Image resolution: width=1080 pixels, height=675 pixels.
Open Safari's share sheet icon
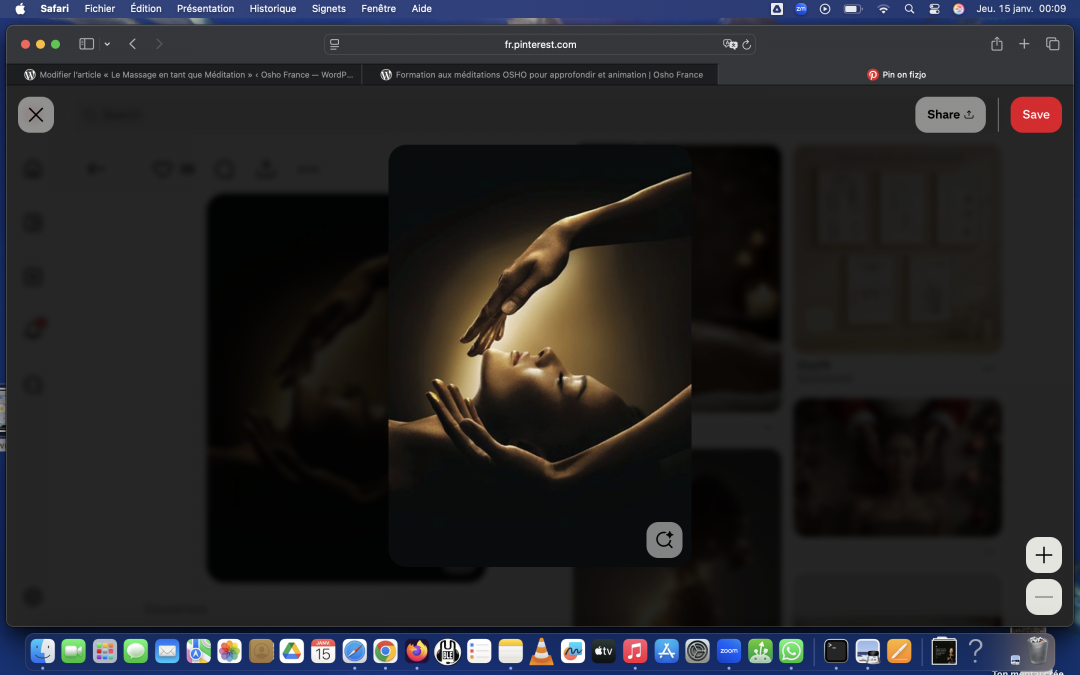click(997, 44)
